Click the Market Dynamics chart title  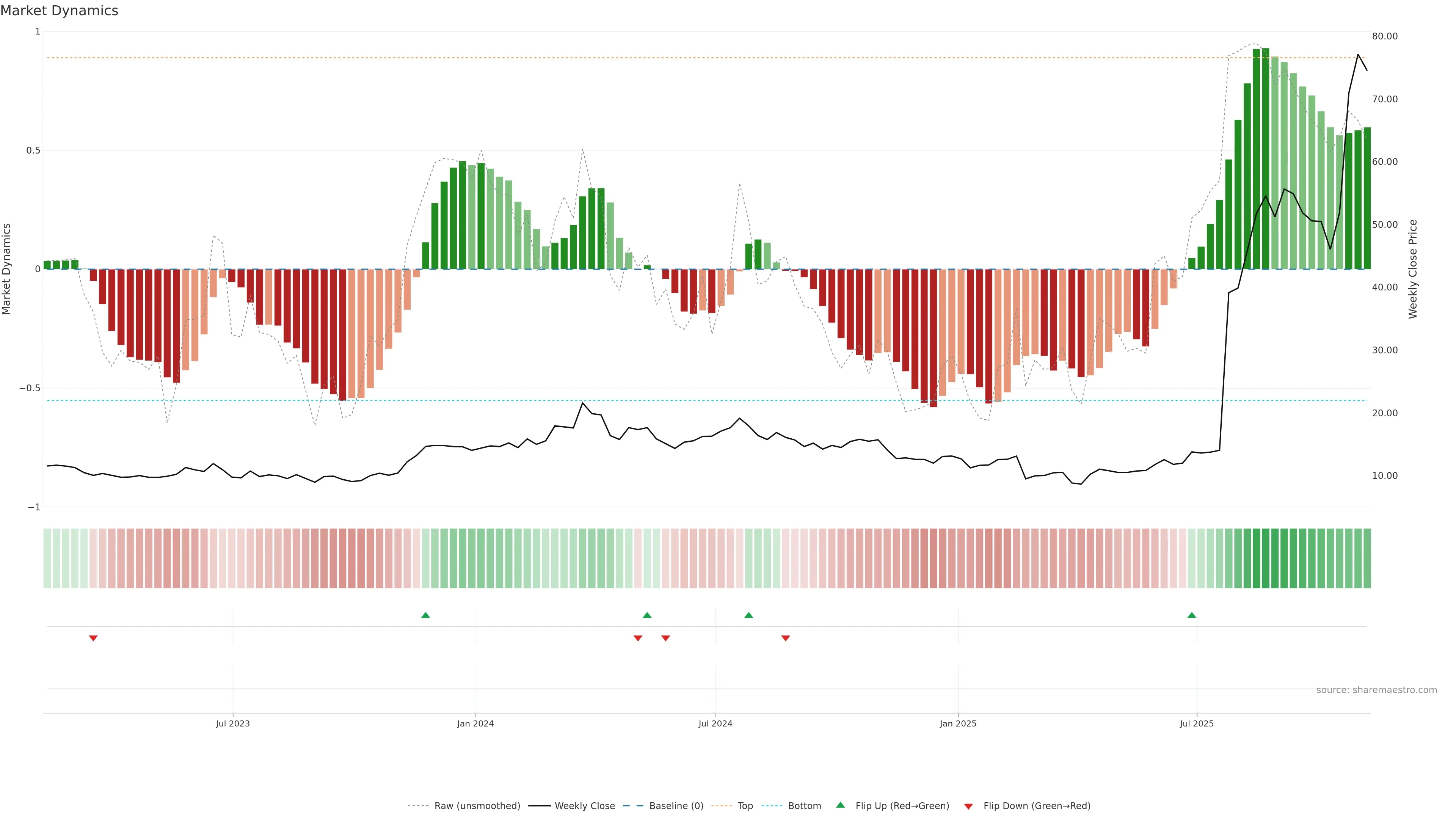tap(60, 11)
